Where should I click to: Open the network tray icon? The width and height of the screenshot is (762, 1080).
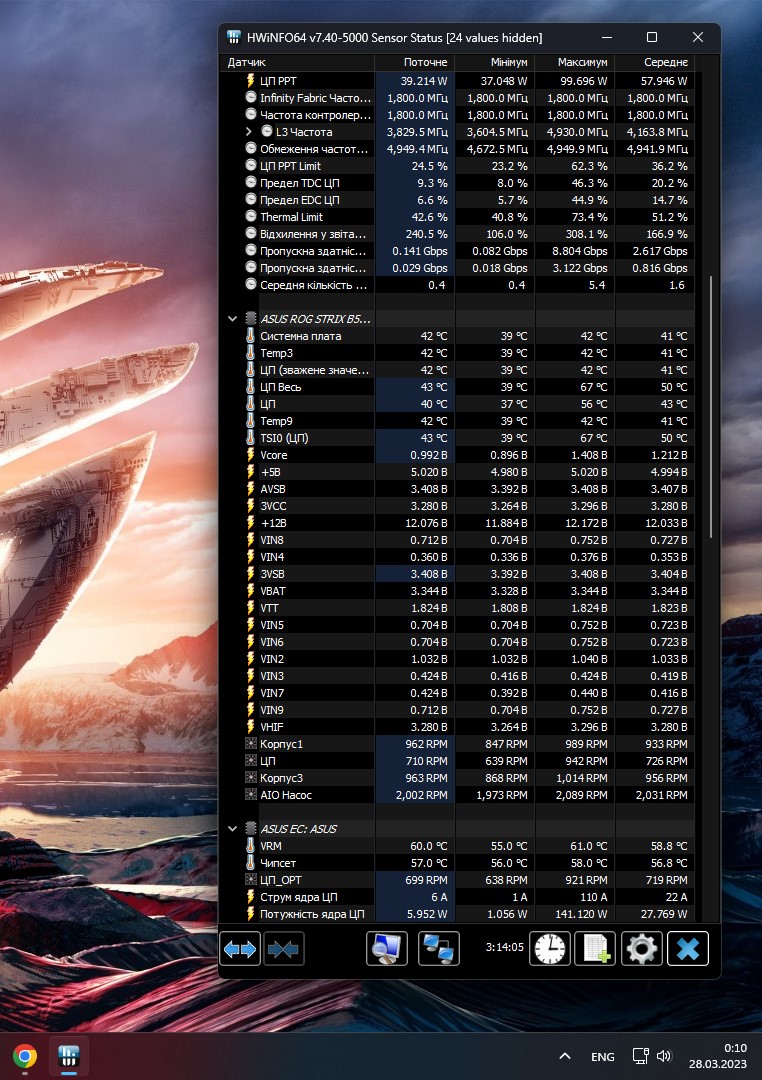(x=641, y=1056)
